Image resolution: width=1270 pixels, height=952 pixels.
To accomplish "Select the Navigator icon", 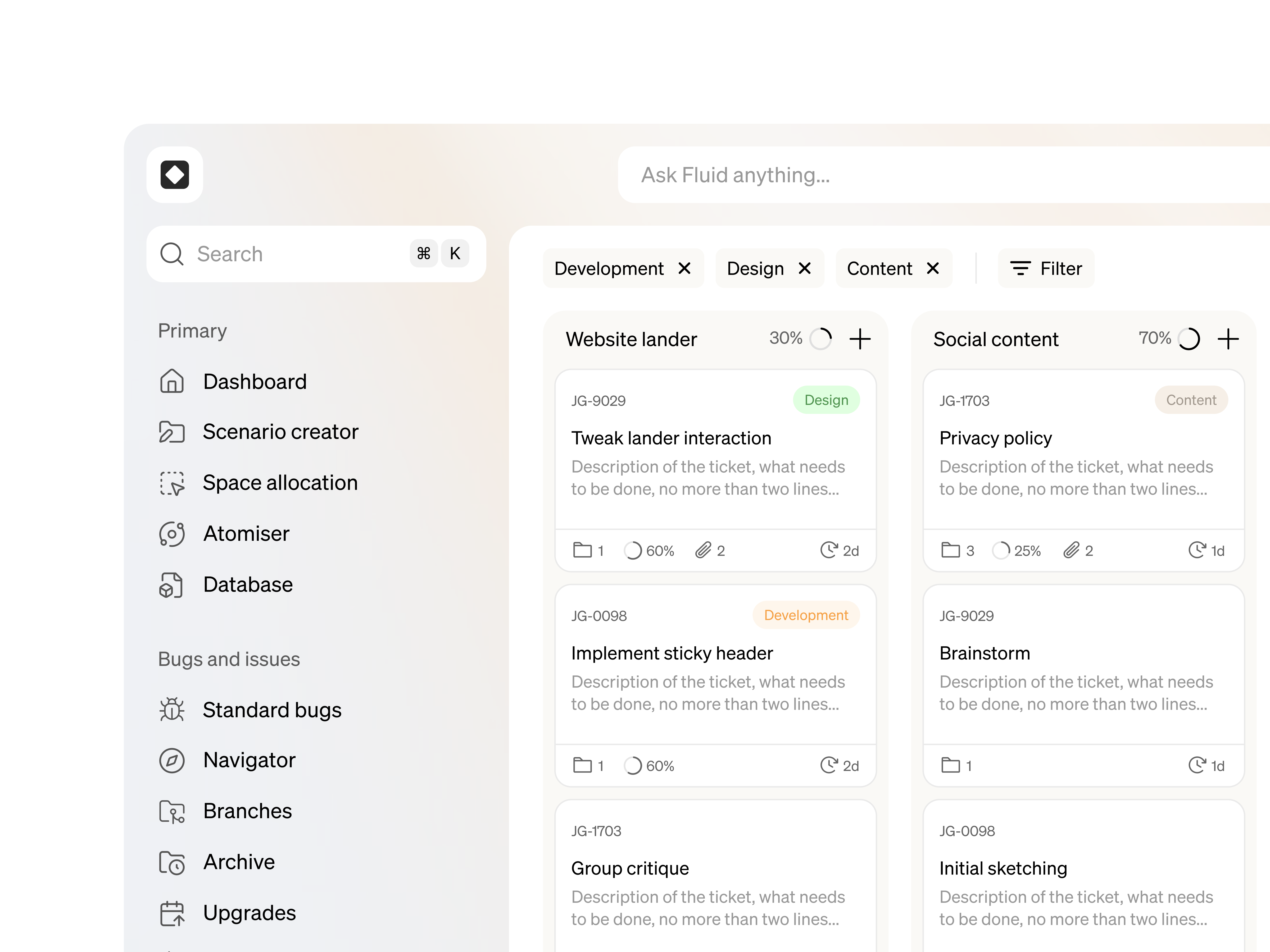I will point(171,760).
